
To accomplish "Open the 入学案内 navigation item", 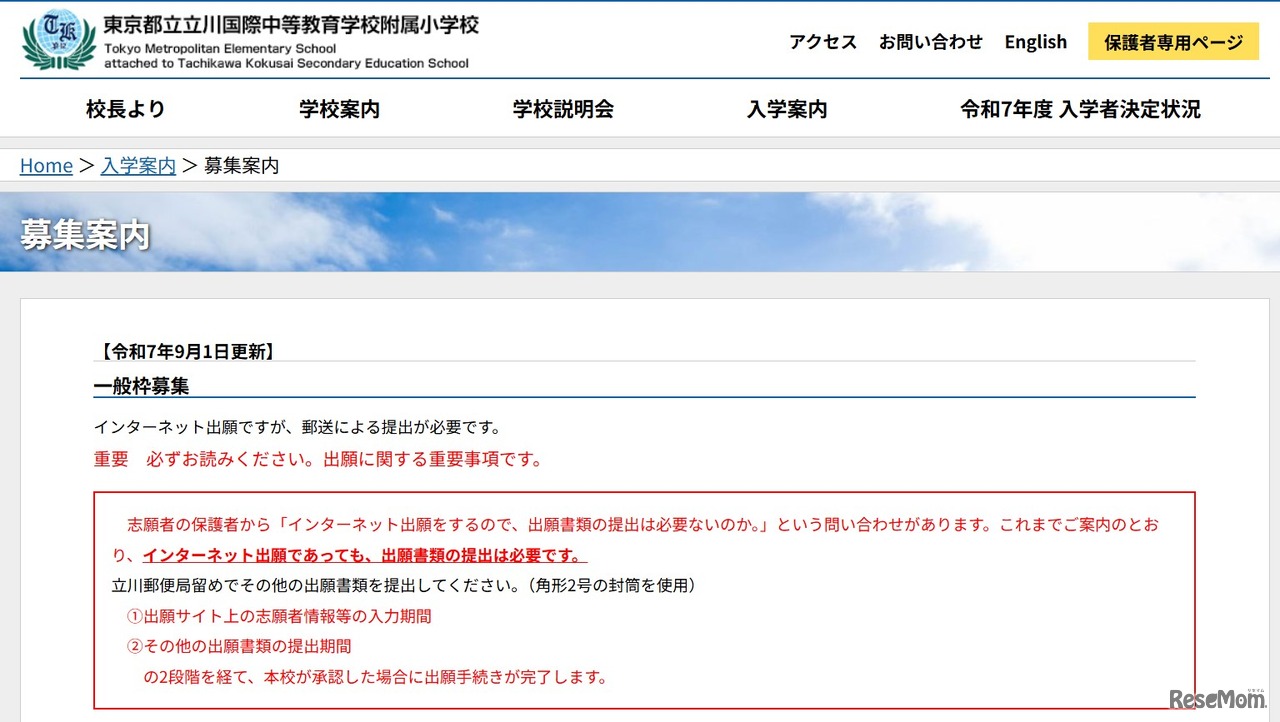I will click(x=787, y=110).
